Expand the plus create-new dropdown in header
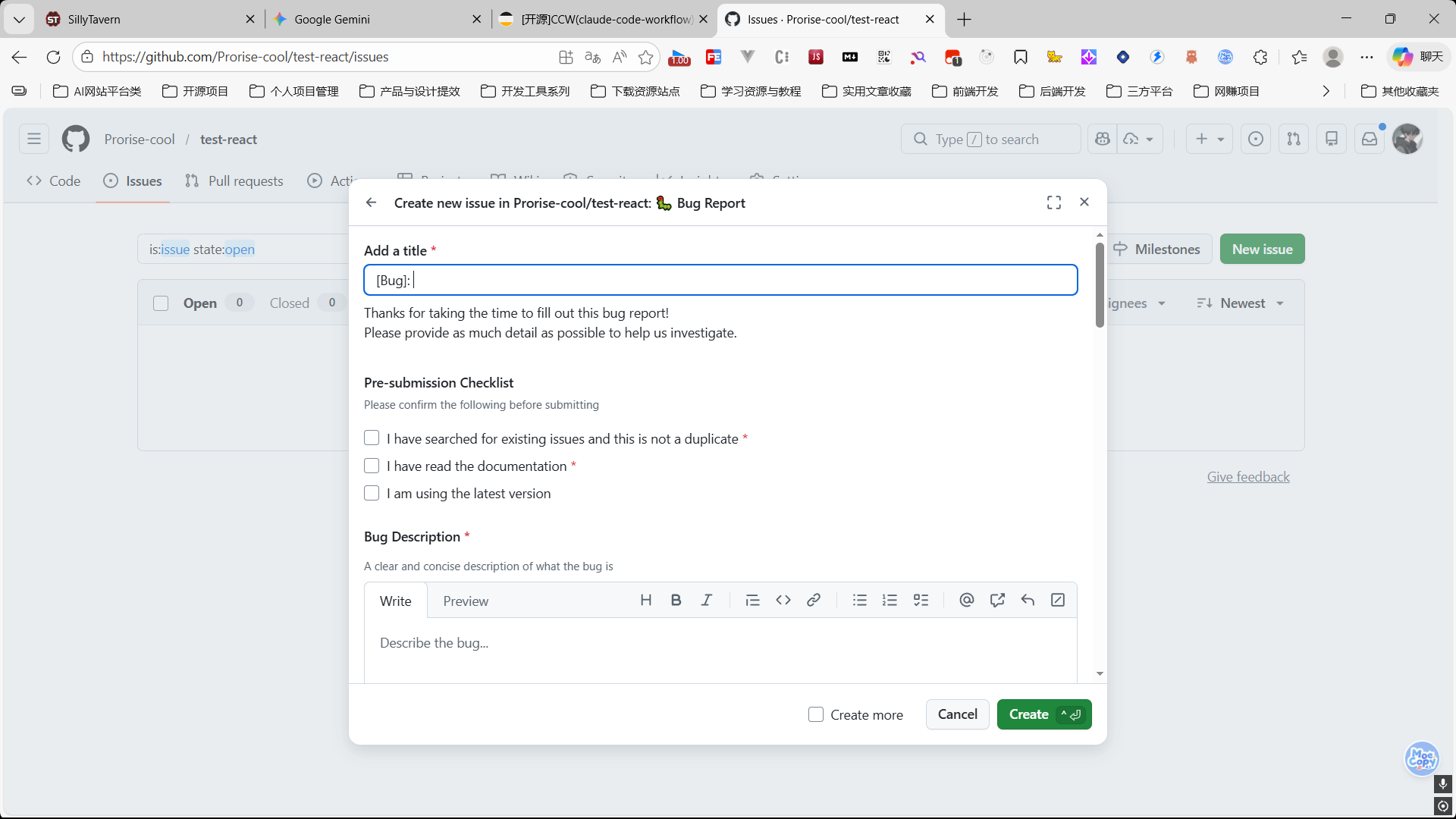 (1210, 139)
